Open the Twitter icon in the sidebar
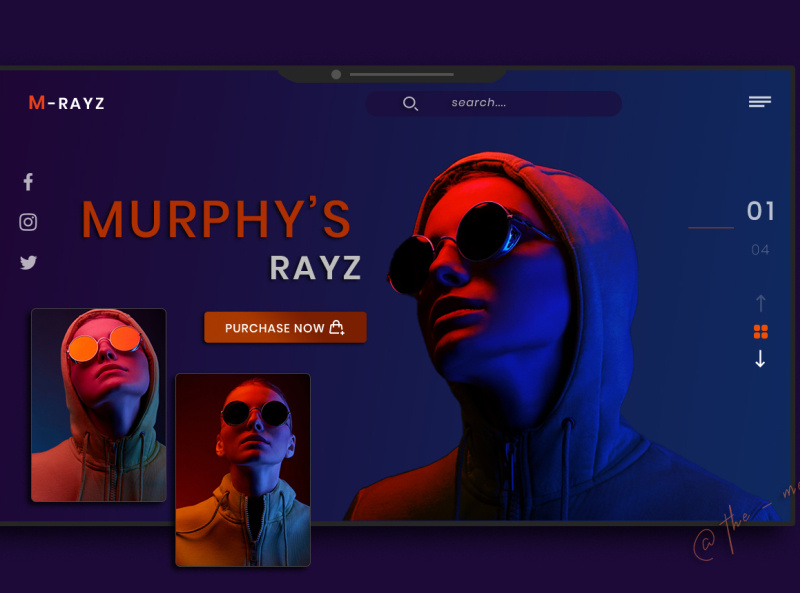The image size is (800, 593). (x=28, y=262)
